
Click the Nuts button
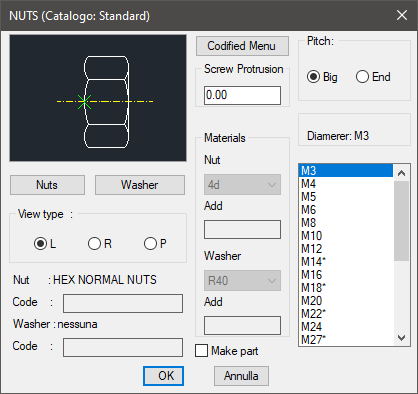[x=47, y=185]
